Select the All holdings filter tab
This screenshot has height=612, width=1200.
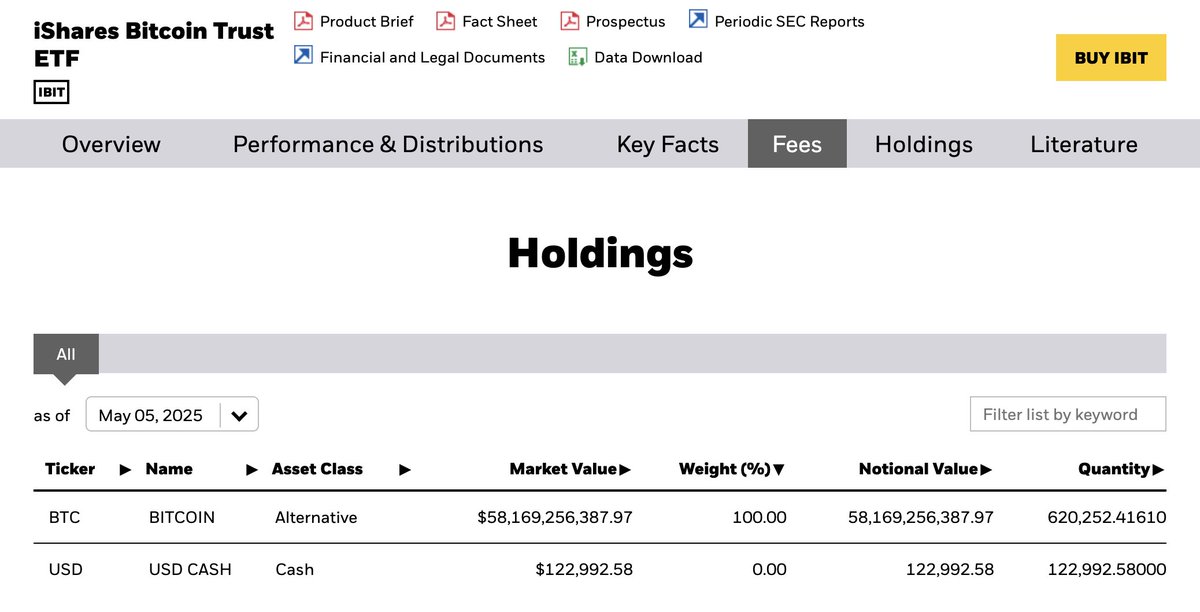(65, 354)
